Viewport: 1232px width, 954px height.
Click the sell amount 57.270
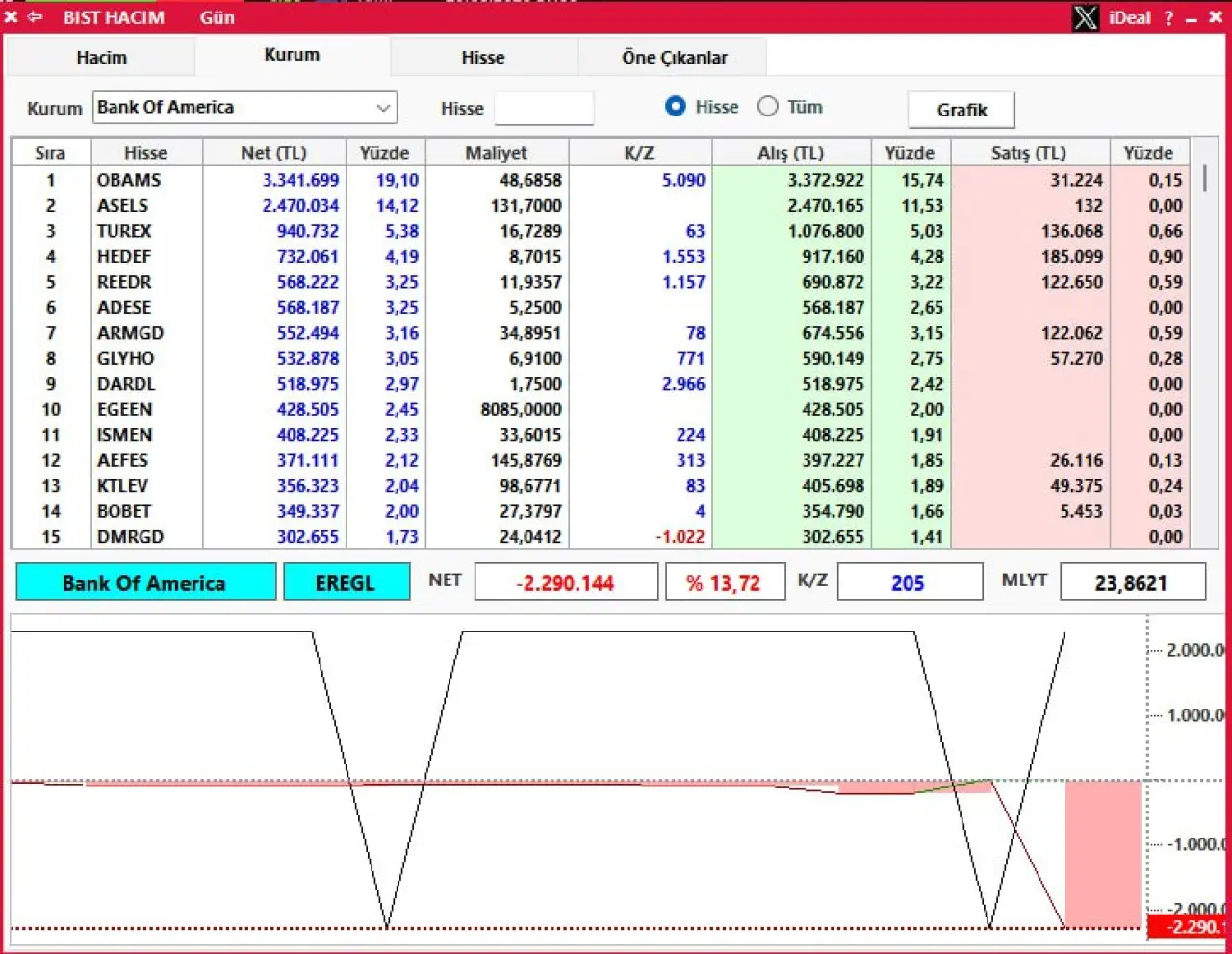[x=1076, y=358]
